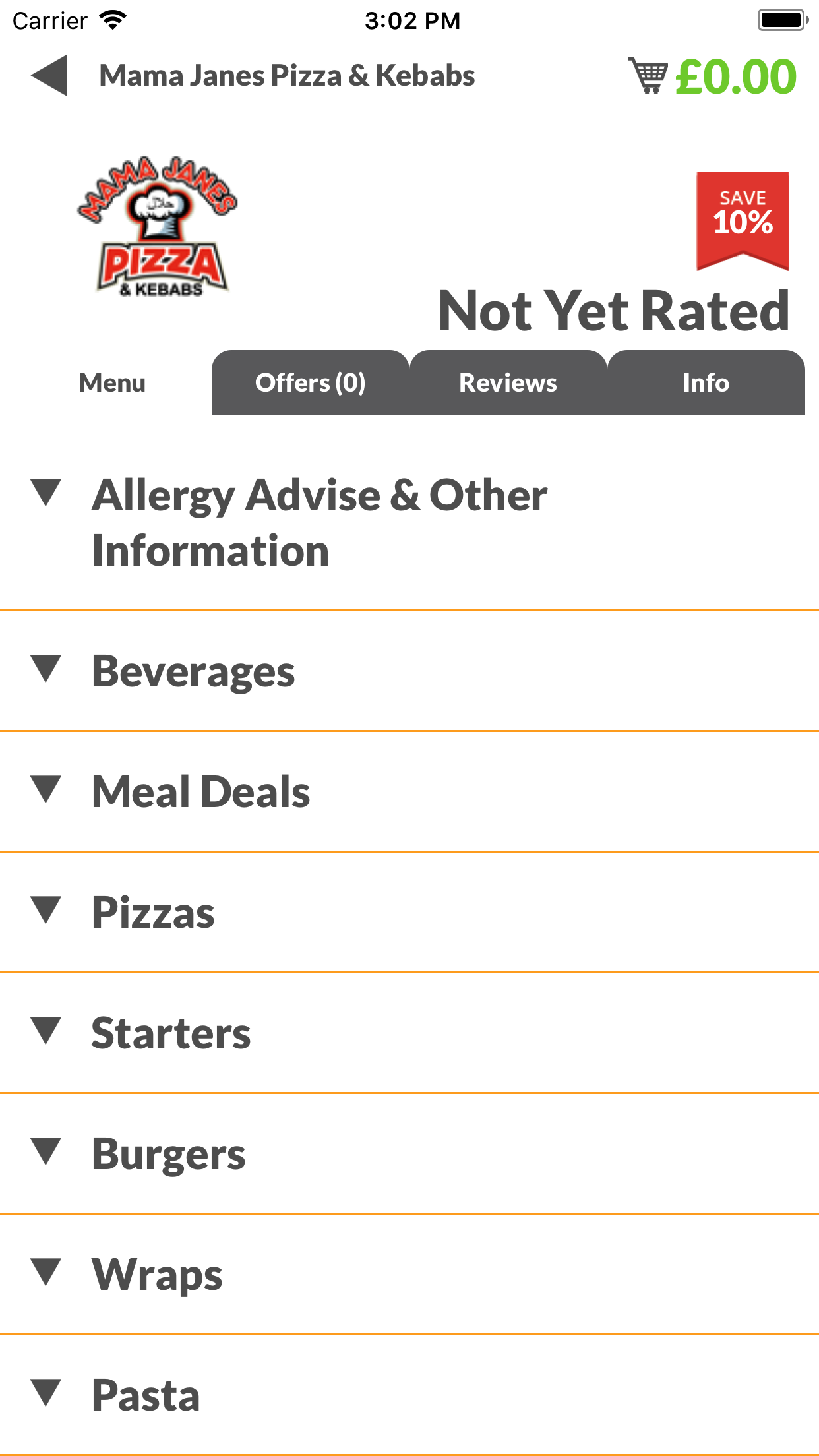
Task: Open the Offers (0) tab
Action: pos(310,383)
